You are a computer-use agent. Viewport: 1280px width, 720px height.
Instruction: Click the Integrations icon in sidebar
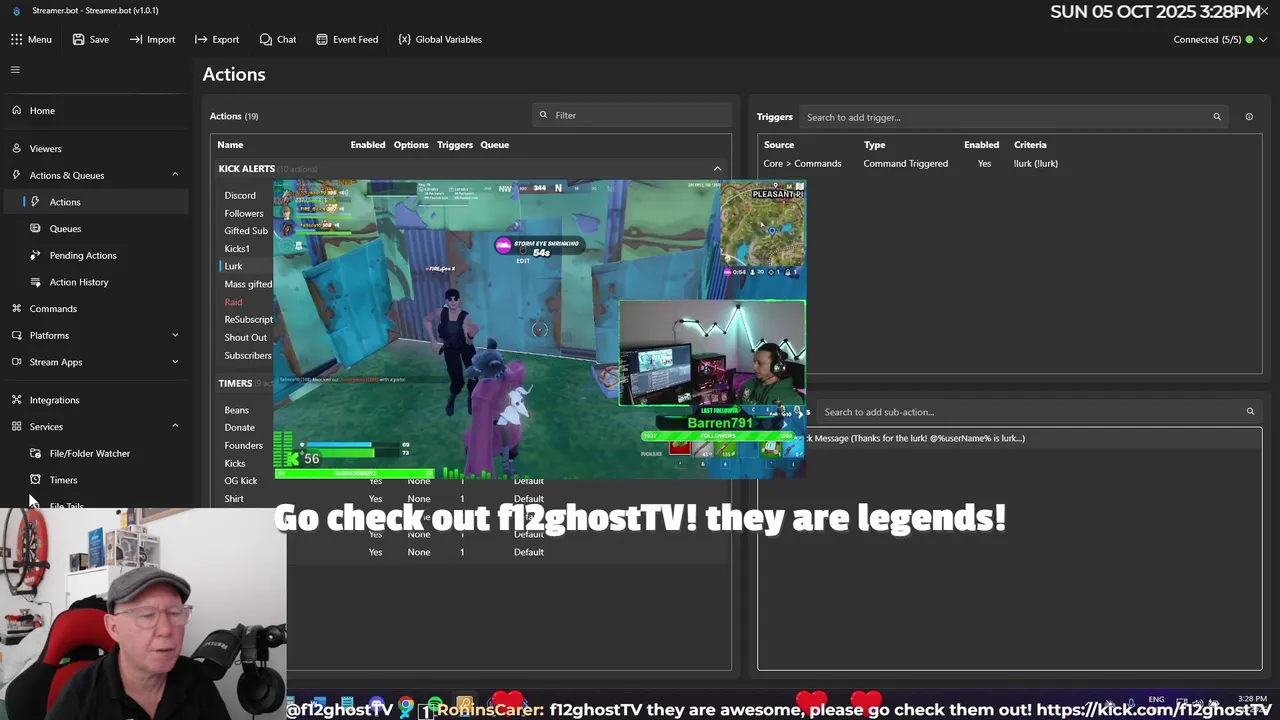pyautogui.click(x=16, y=400)
